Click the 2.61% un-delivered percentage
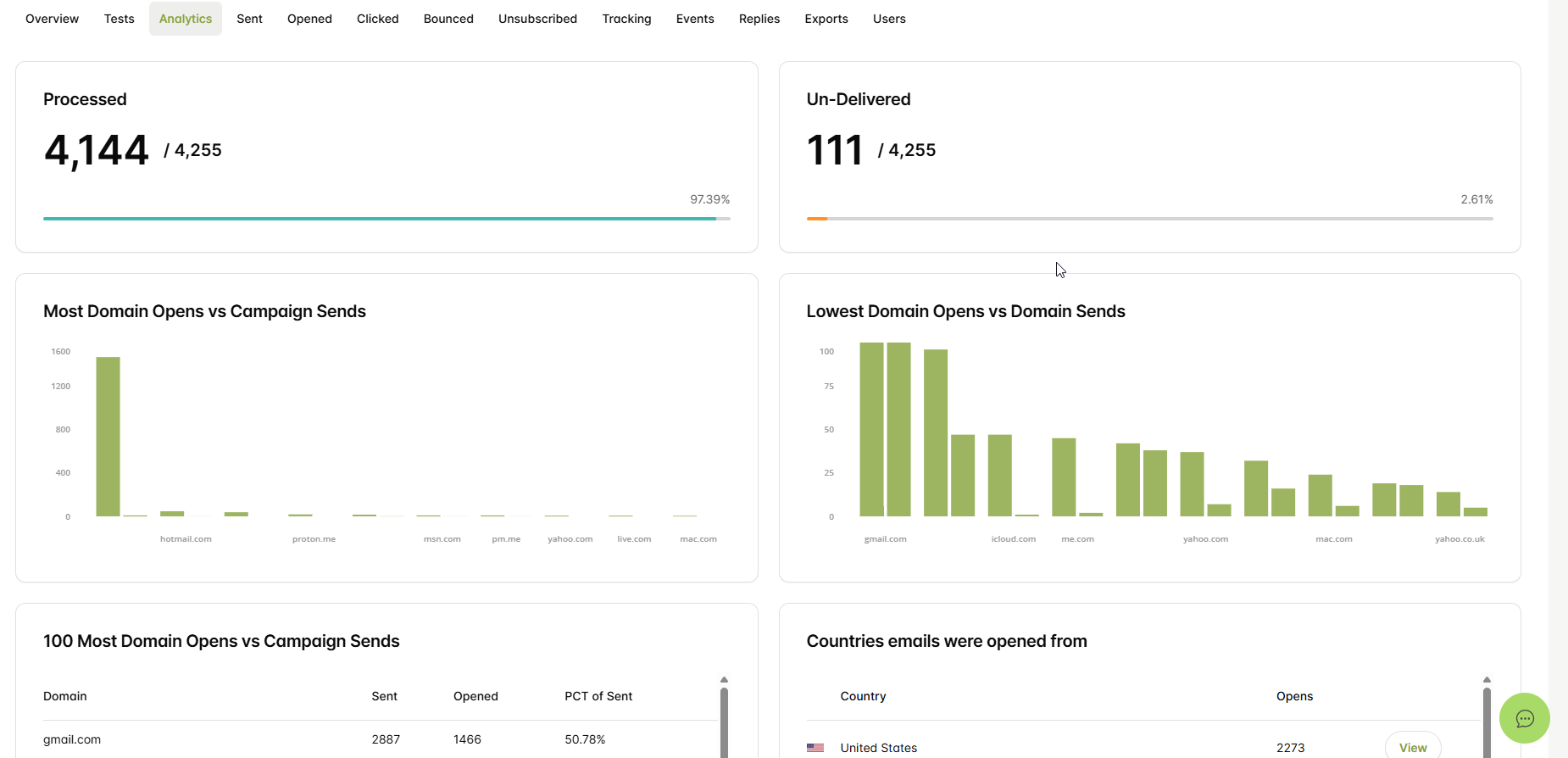This screenshot has height=758, width=1568. click(x=1476, y=199)
